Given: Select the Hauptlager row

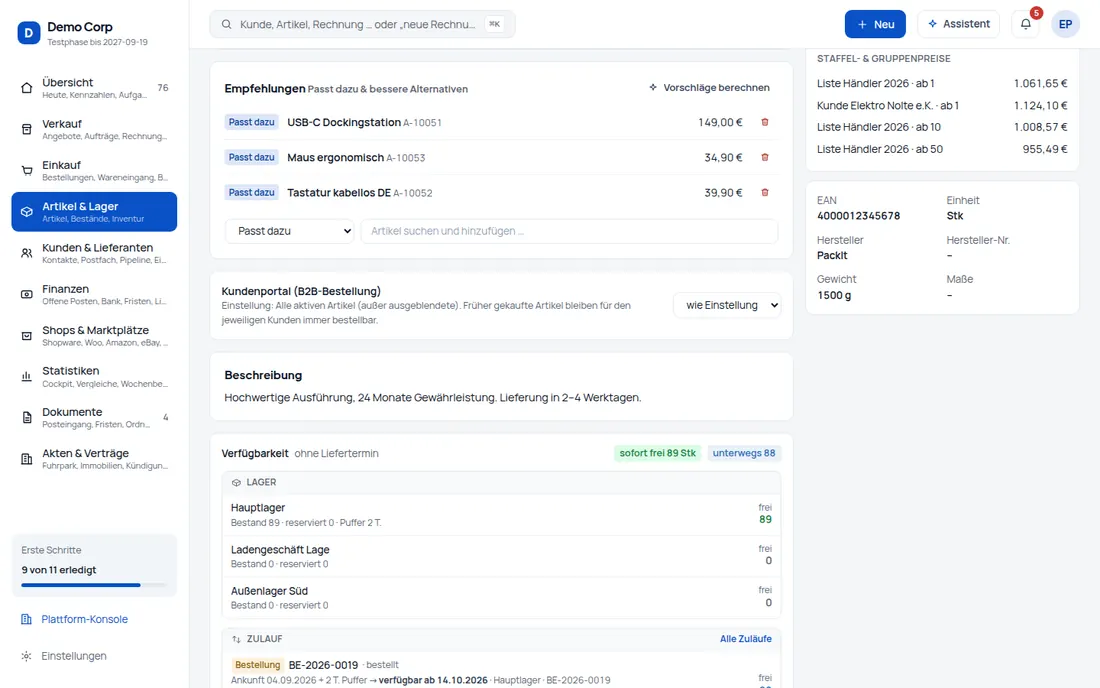Looking at the screenshot, I should tap(501, 515).
